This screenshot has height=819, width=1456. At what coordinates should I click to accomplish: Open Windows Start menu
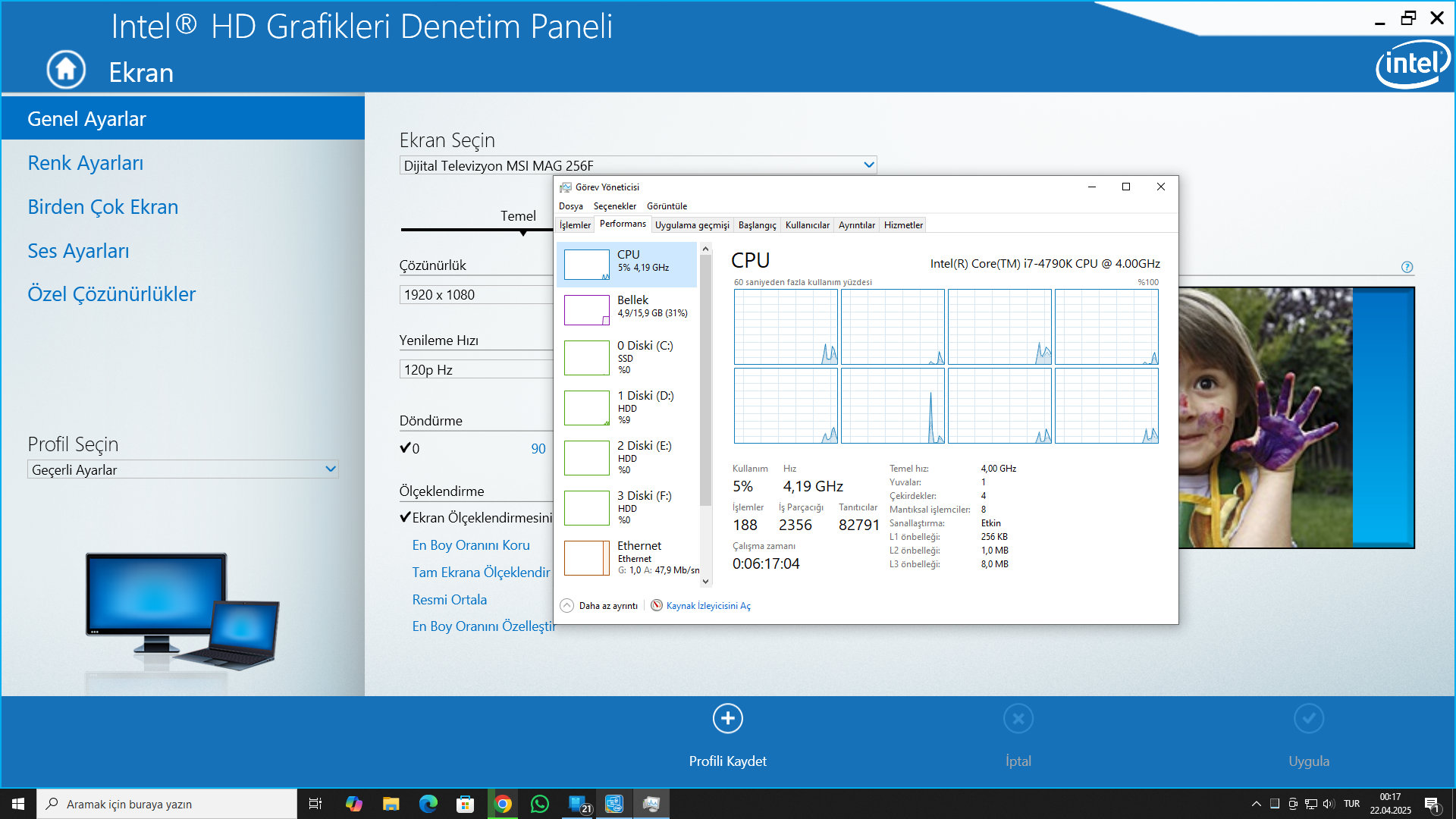tap(18, 804)
